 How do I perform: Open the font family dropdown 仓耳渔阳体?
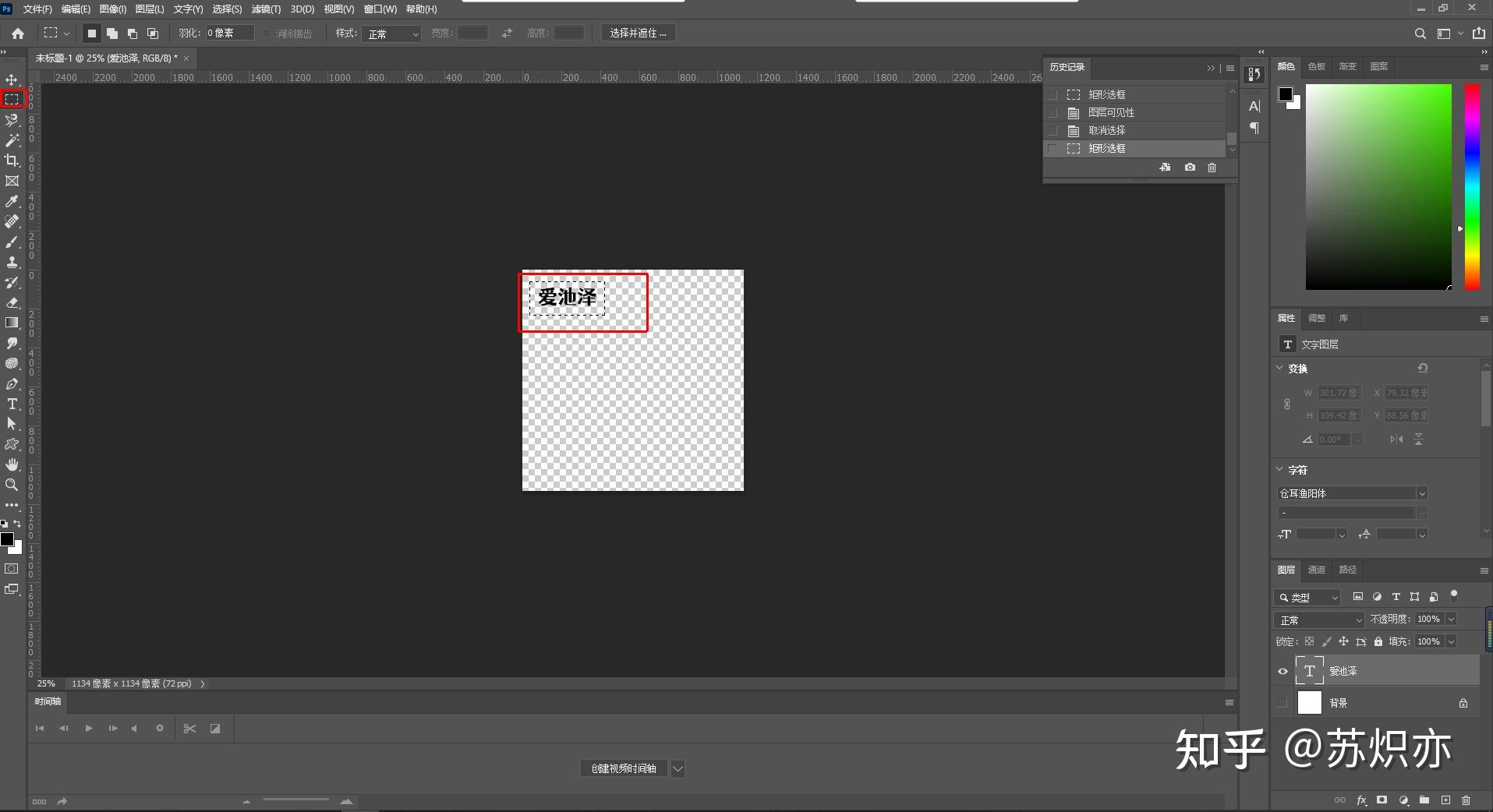point(1353,493)
